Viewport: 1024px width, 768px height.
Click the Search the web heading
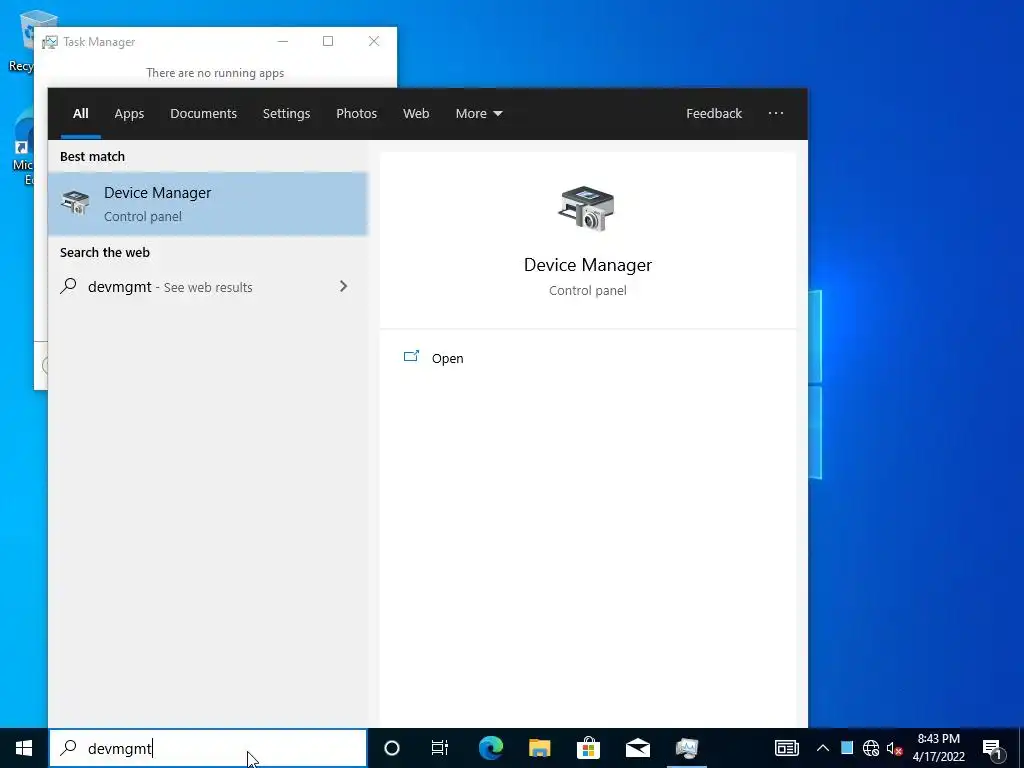(104, 252)
